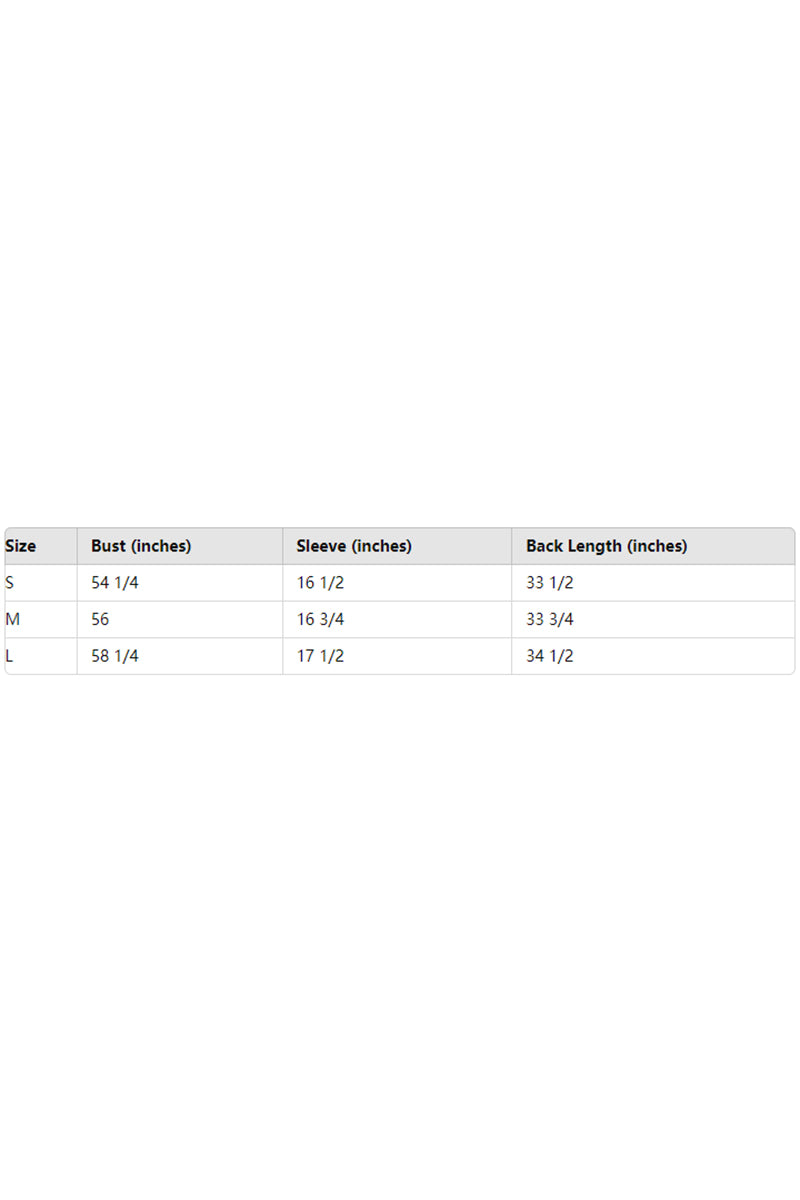
Task: Click back length '33 1/2' for size S
Action: 550,583
